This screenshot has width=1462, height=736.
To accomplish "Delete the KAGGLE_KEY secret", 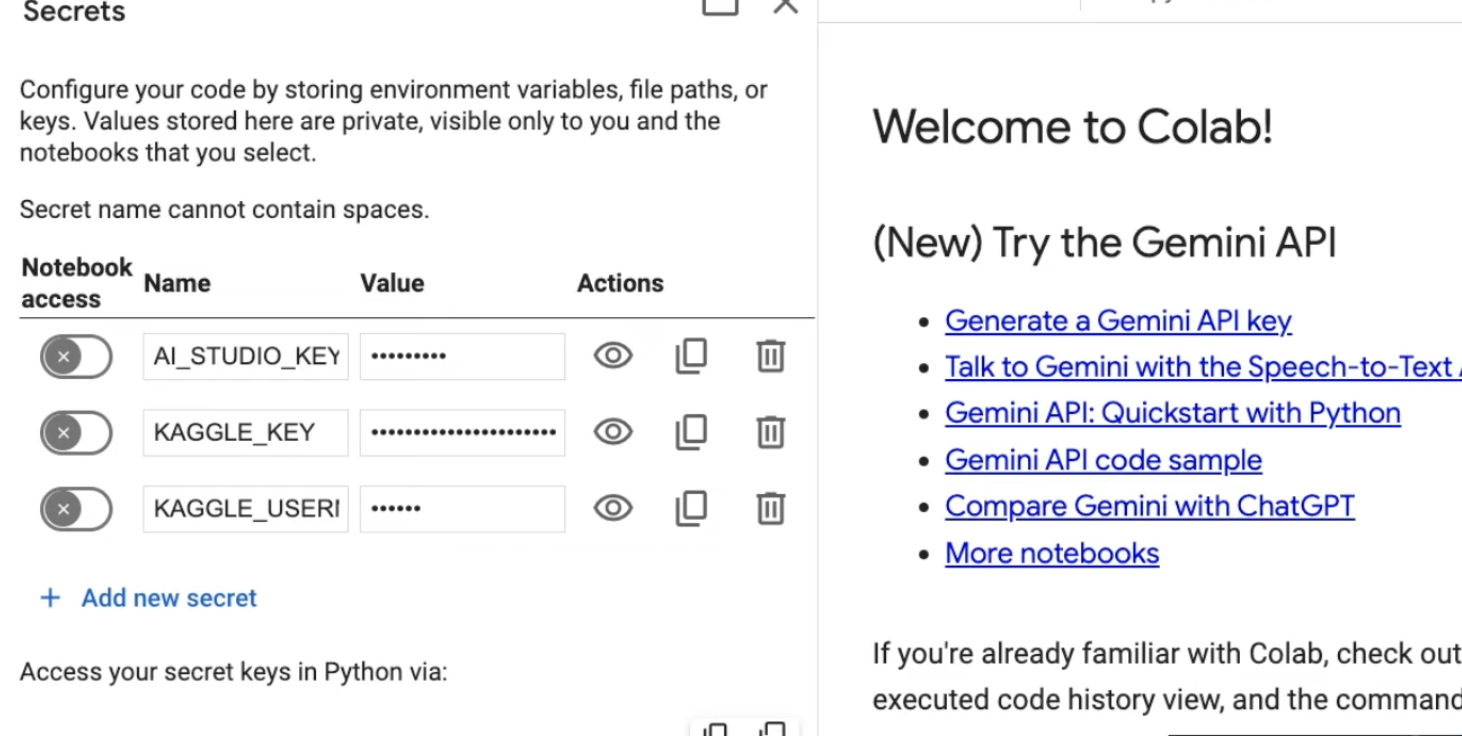I will (770, 432).
